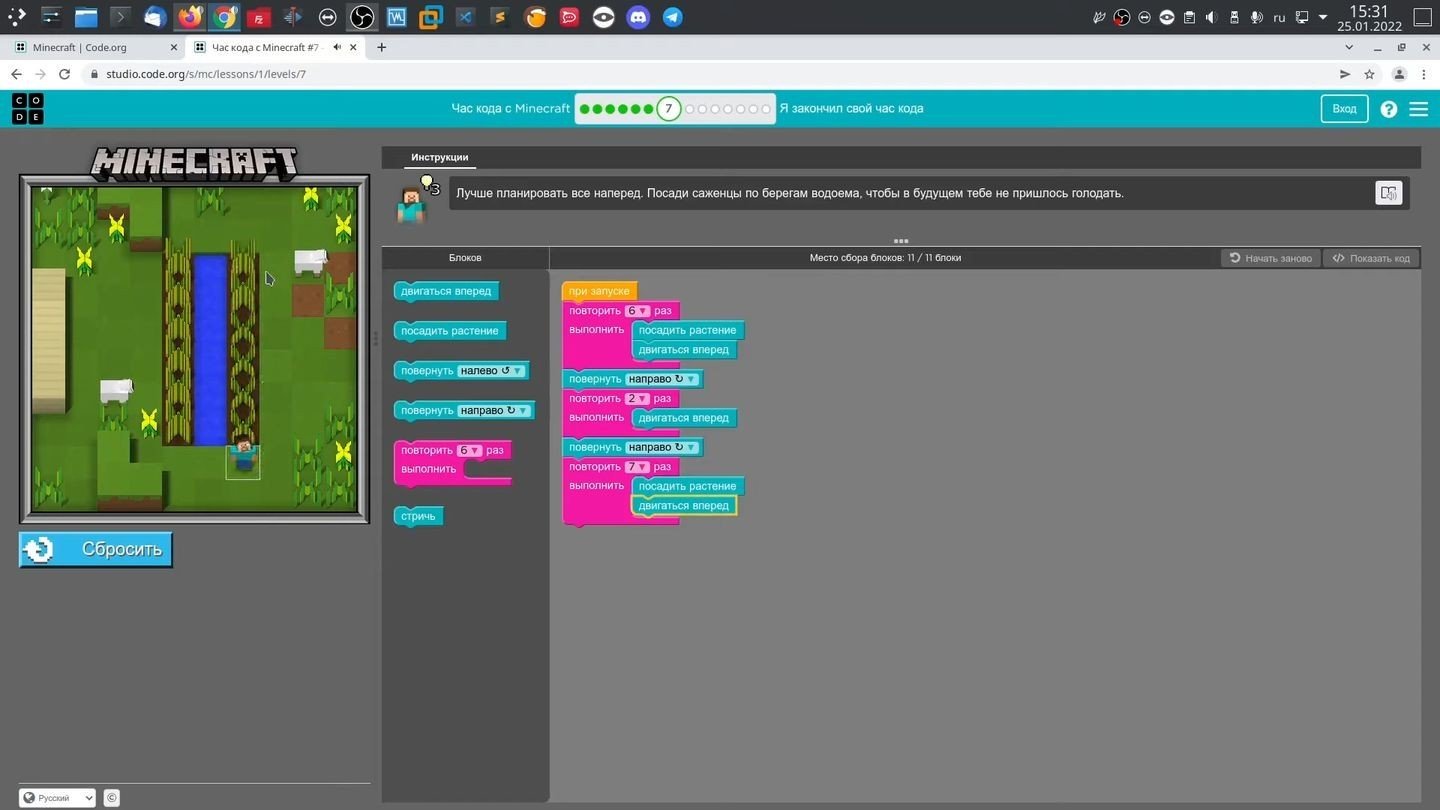
Task: Open Discord from the taskbar
Action: pyautogui.click(x=638, y=17)
